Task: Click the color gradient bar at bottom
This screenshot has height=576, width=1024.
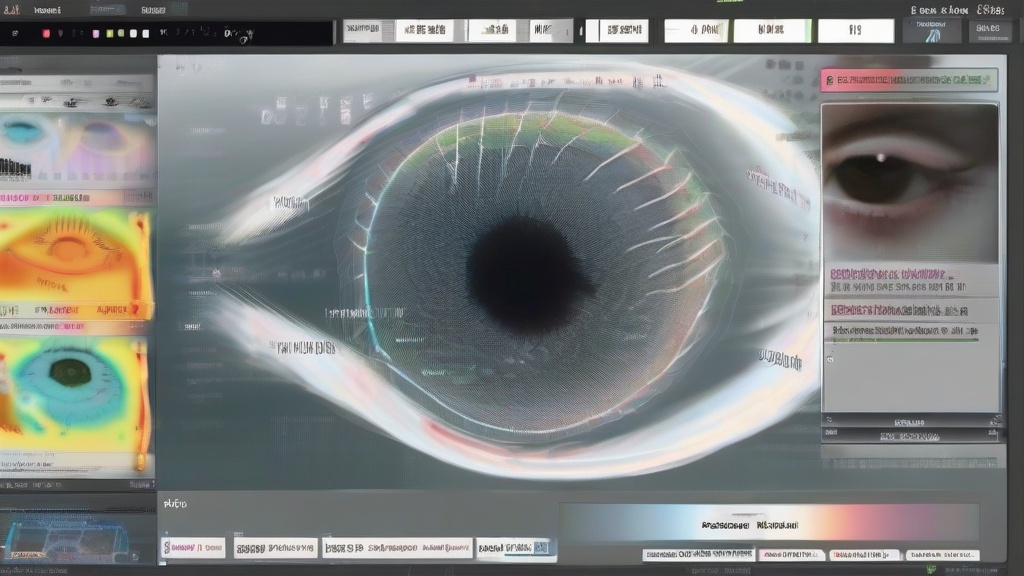Action: point(768,523)
